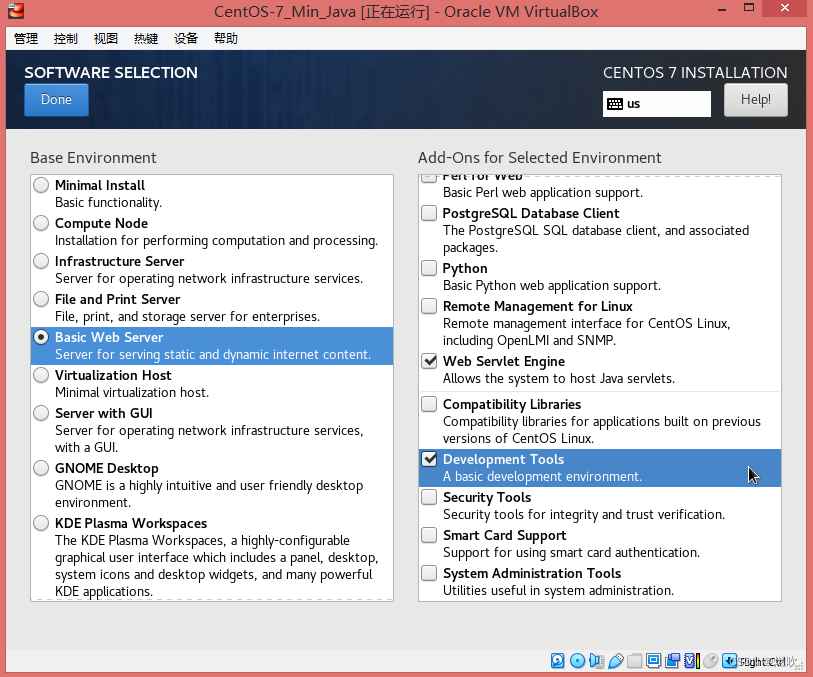Choose the Server with GUI radio button
This screenshot has height=677, width=813.
click(41, 413)
